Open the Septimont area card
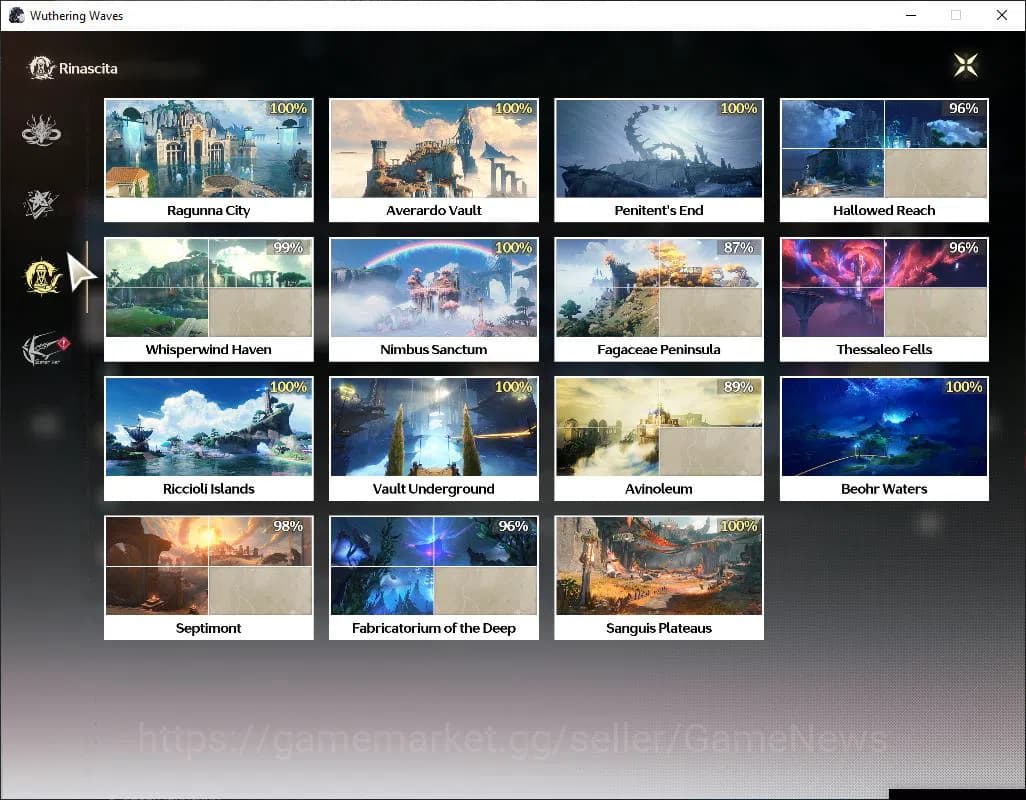 (208, 577)
